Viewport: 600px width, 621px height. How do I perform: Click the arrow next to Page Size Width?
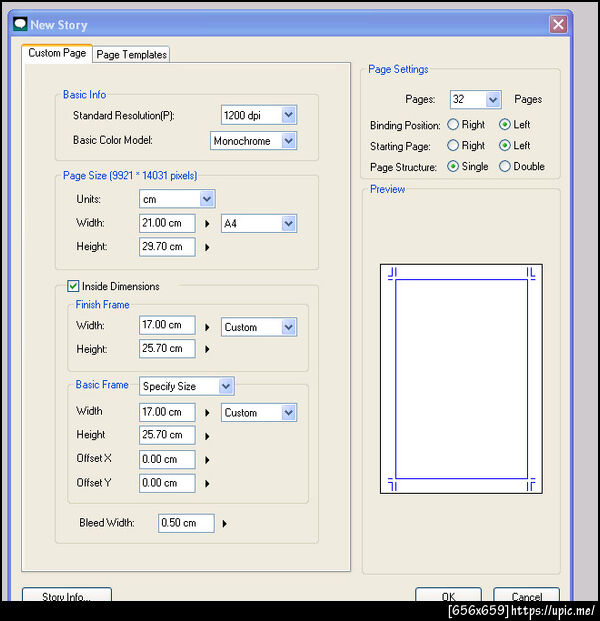(x=207, y=224)
